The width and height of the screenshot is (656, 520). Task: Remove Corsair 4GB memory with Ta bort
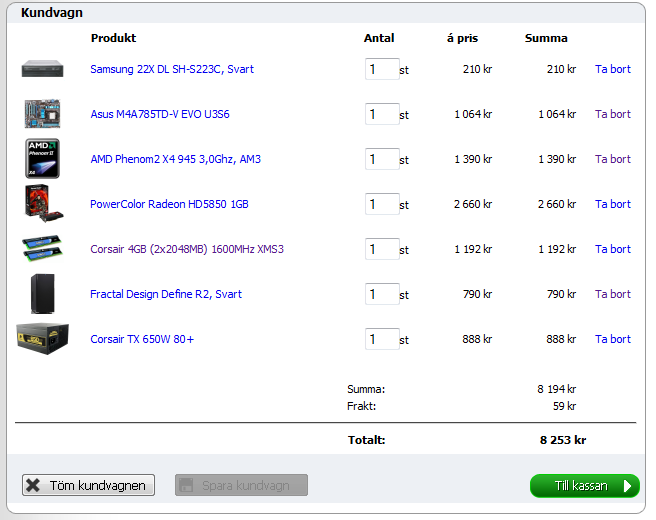tap(612, 249)
